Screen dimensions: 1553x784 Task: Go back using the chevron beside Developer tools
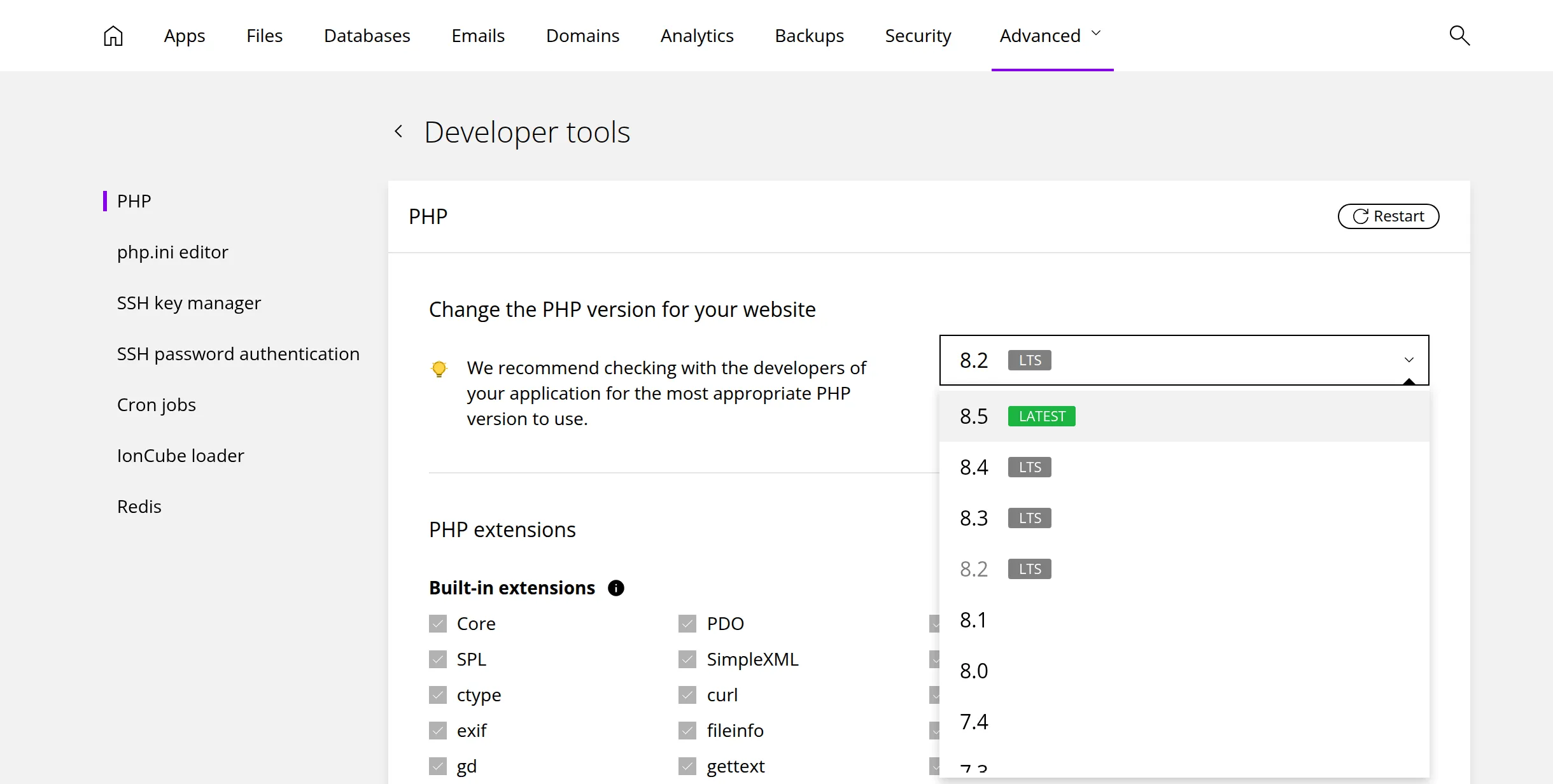[x=398, y=132]
